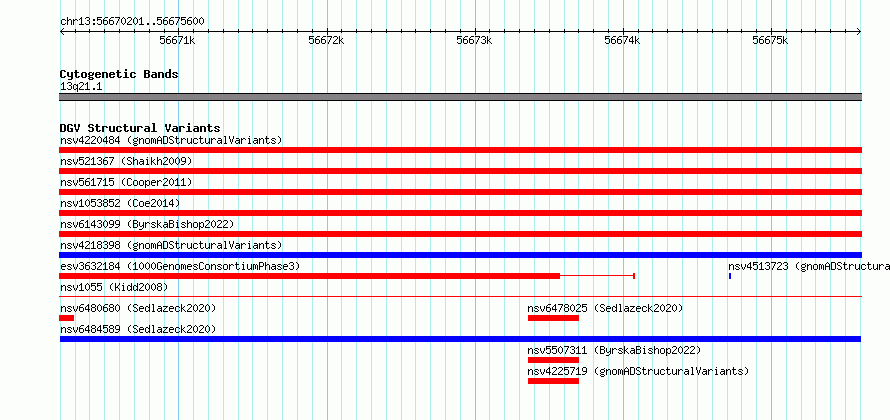Click the chr13:56670201..56675600 region label

[132, 22]
